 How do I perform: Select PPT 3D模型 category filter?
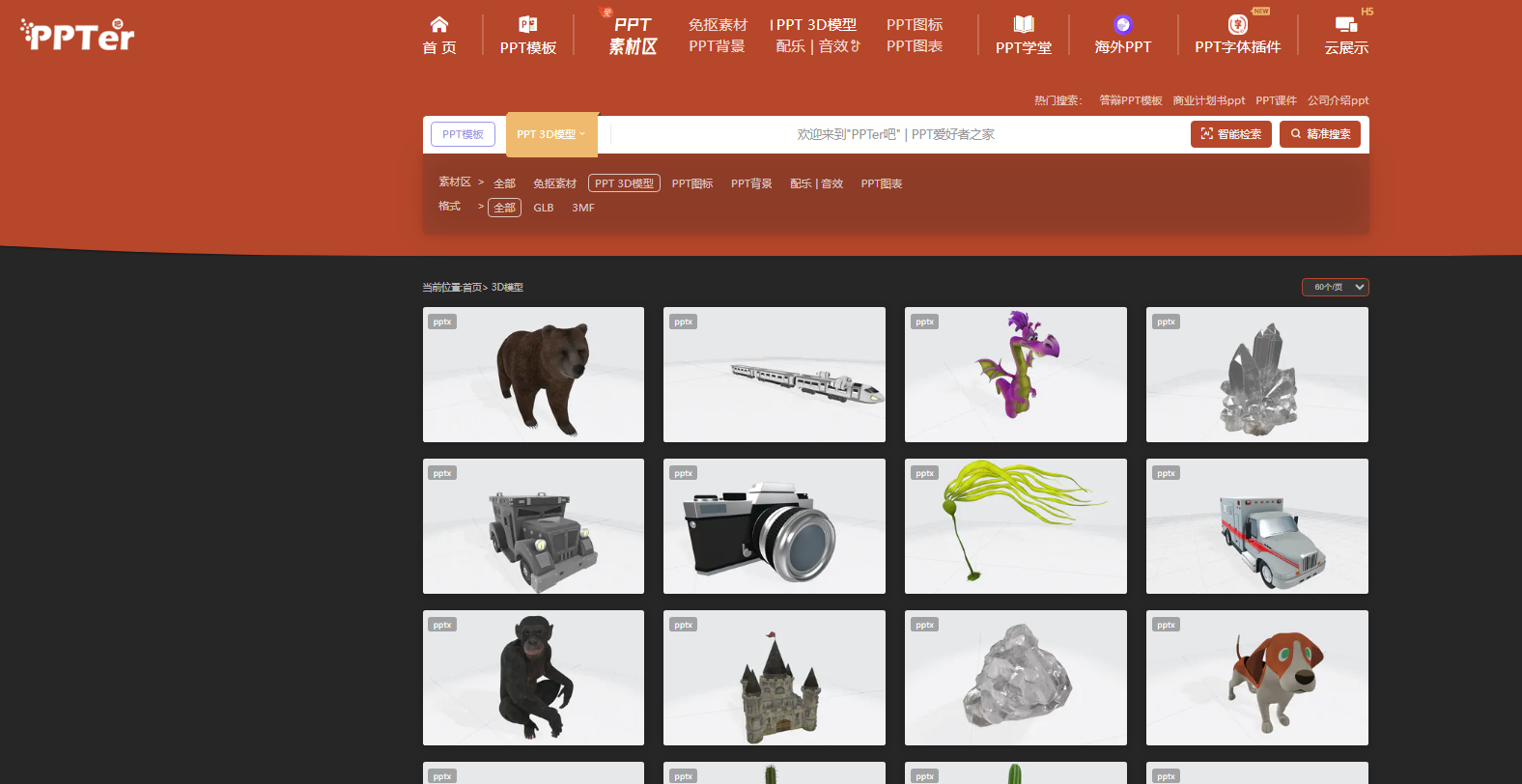pyautogui.click(x=624, y=183)
